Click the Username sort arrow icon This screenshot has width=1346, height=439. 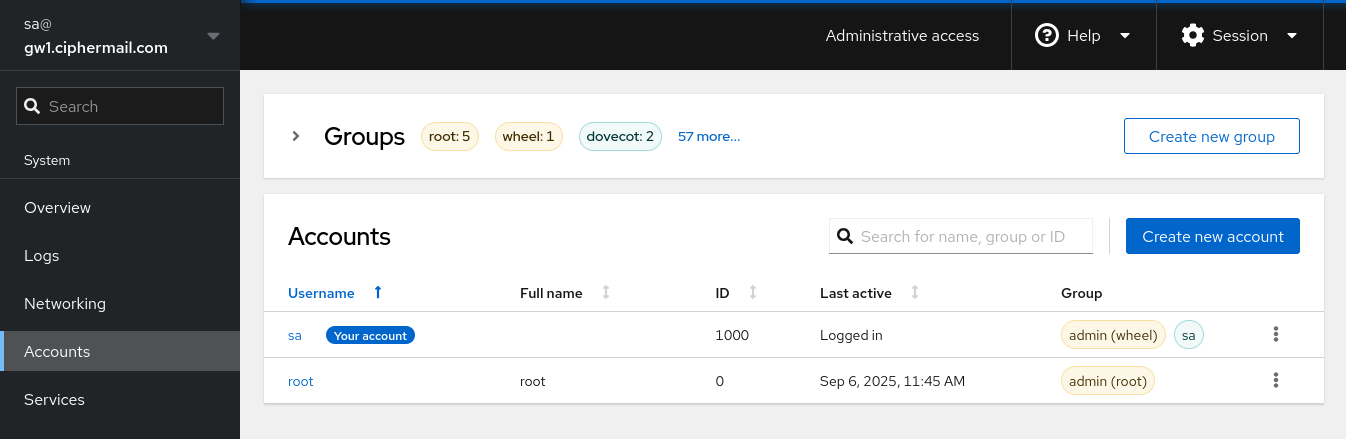pos(377,293)
